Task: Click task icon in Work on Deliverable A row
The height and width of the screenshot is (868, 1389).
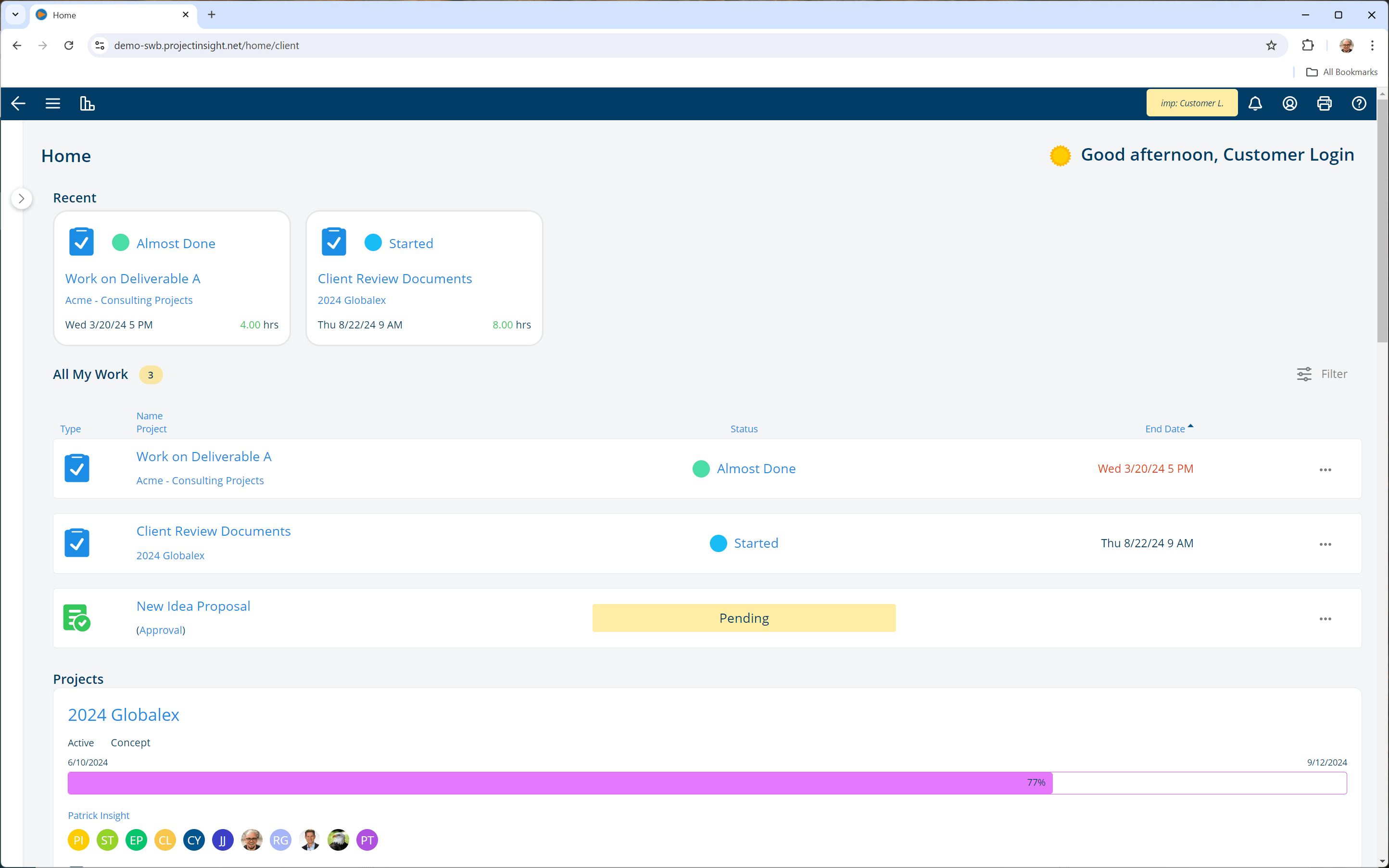Action: coord(77,468)
